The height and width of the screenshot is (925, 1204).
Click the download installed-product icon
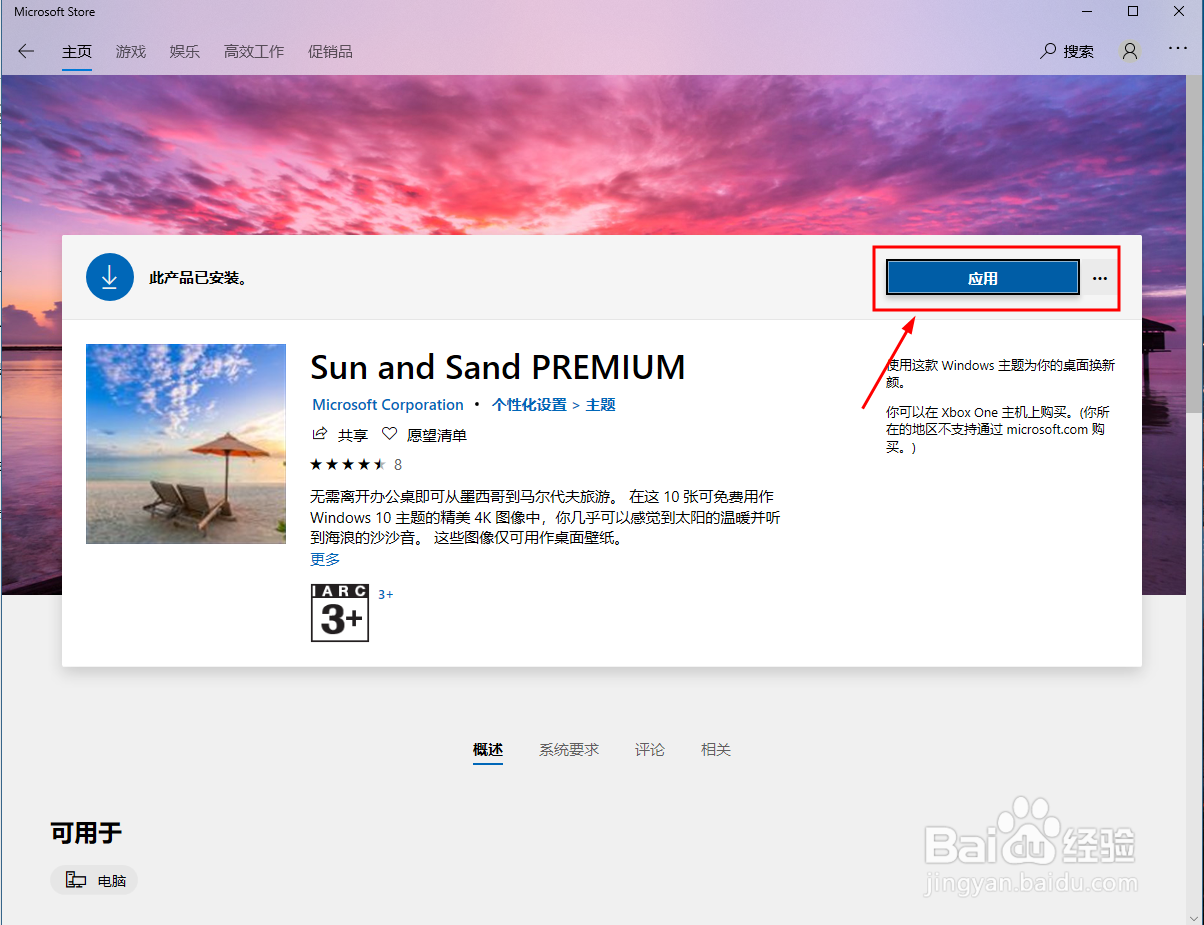click(x=110, y=277)
